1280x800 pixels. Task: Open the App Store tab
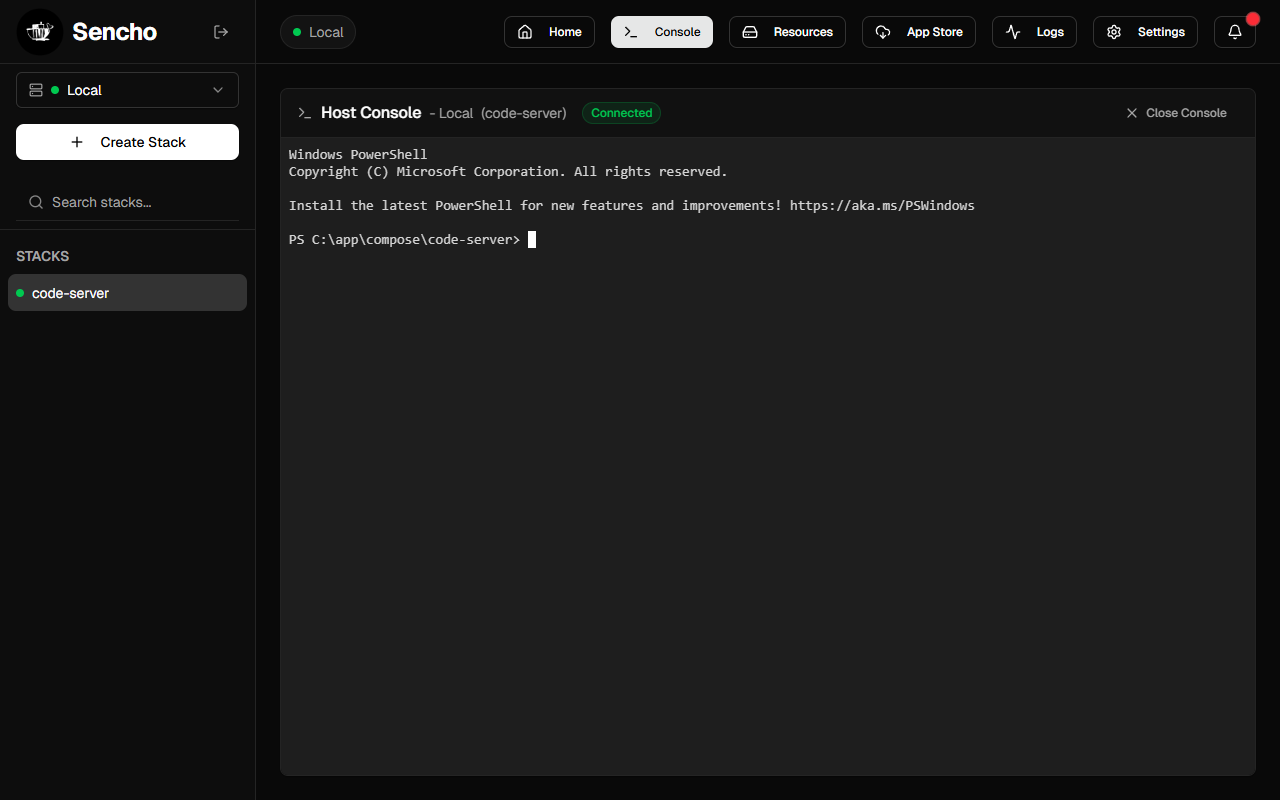point(919,32)
